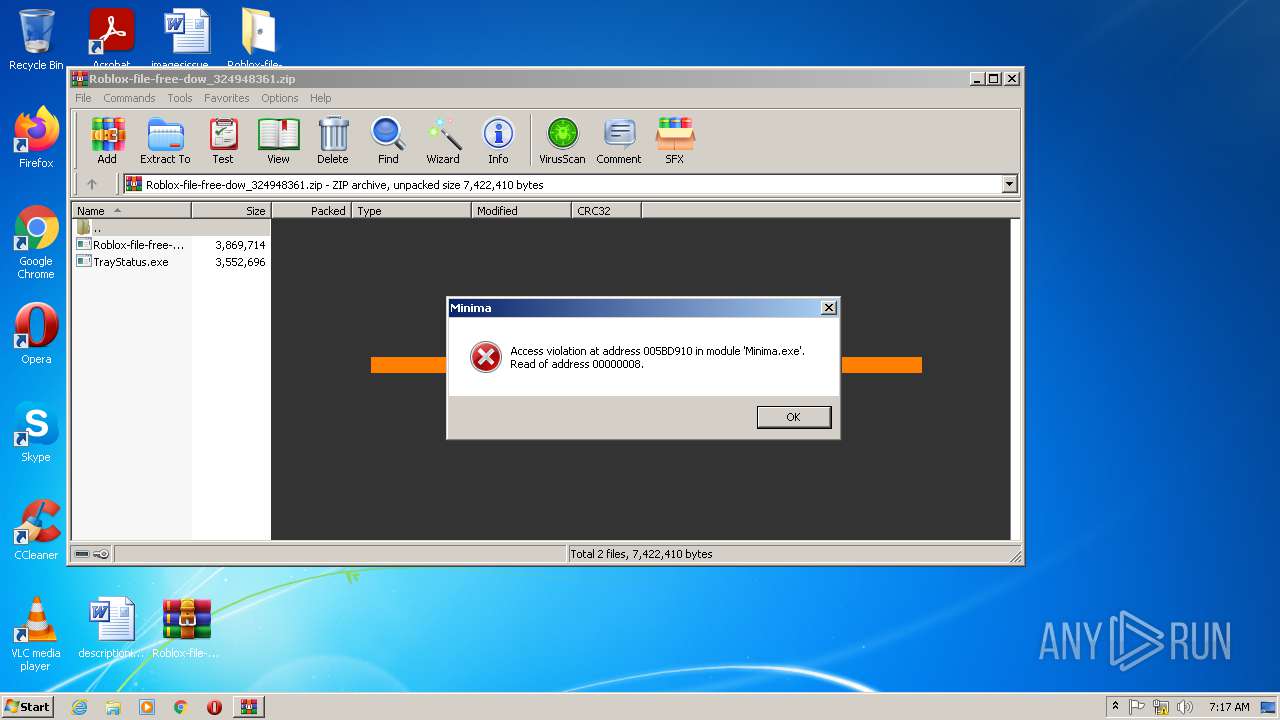Open Skype desktop shortcut
This screenshot has width=1280, height=720.
[36, 432]
